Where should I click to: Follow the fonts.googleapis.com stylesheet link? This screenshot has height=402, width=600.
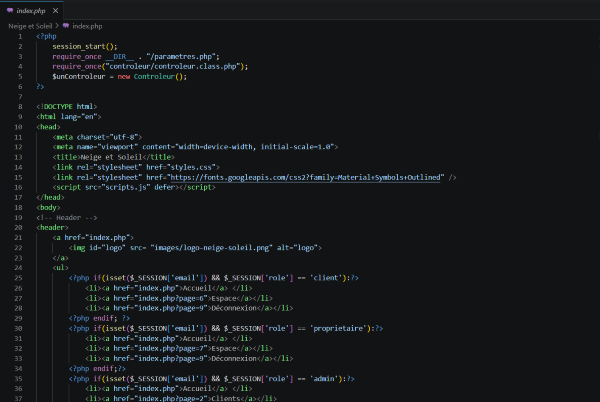click(x=305, y=177)
